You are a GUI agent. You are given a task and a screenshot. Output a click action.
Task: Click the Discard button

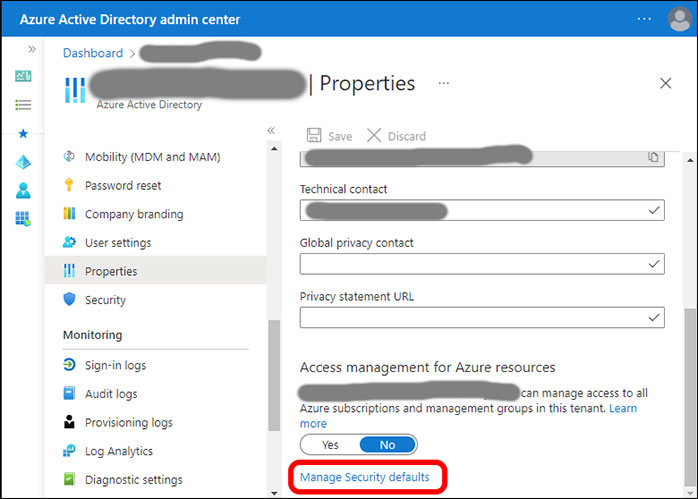click(396, 136)
